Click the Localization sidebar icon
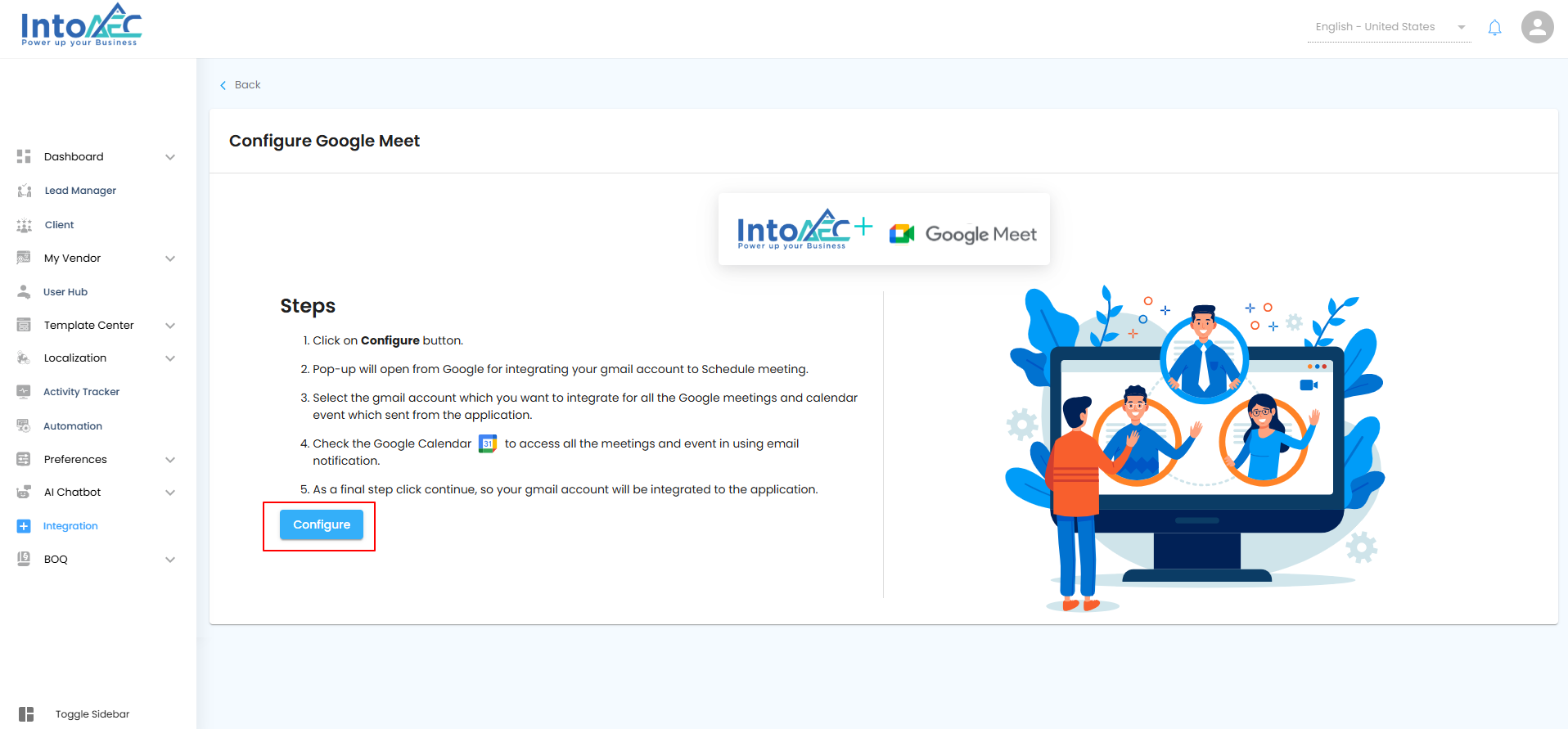Screen dimensions: 1568x729 tap(24, 358)
